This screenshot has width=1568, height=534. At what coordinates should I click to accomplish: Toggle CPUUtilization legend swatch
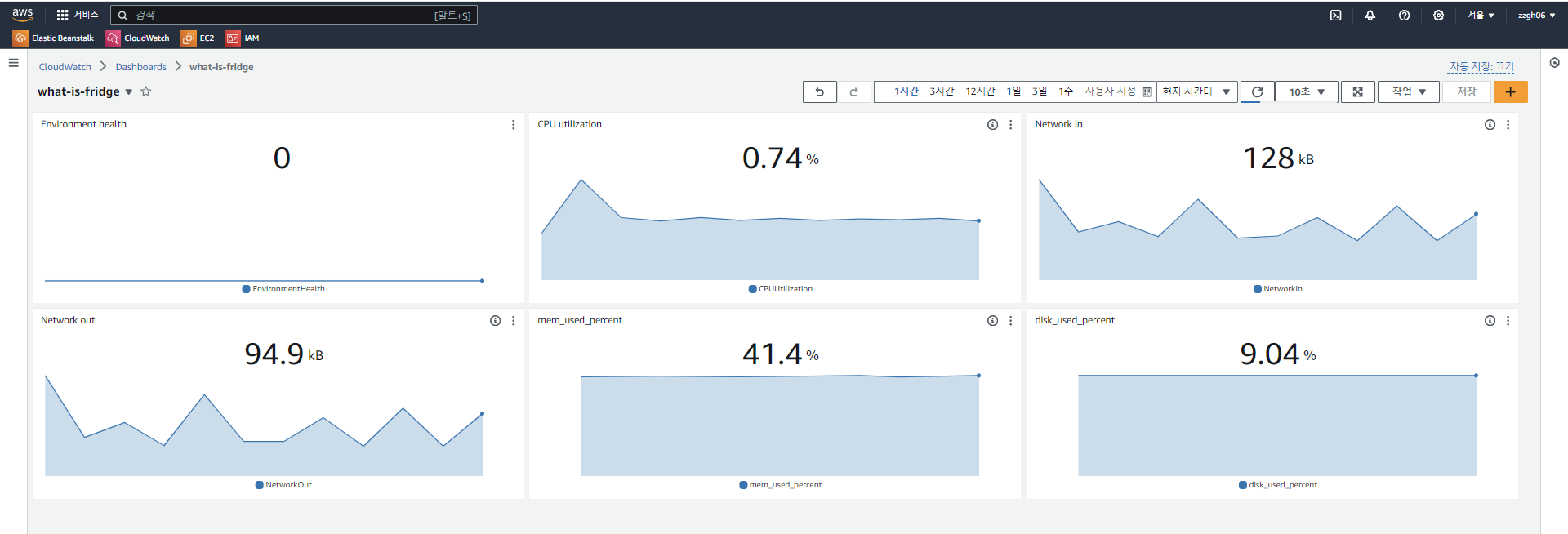coord(752,289)
